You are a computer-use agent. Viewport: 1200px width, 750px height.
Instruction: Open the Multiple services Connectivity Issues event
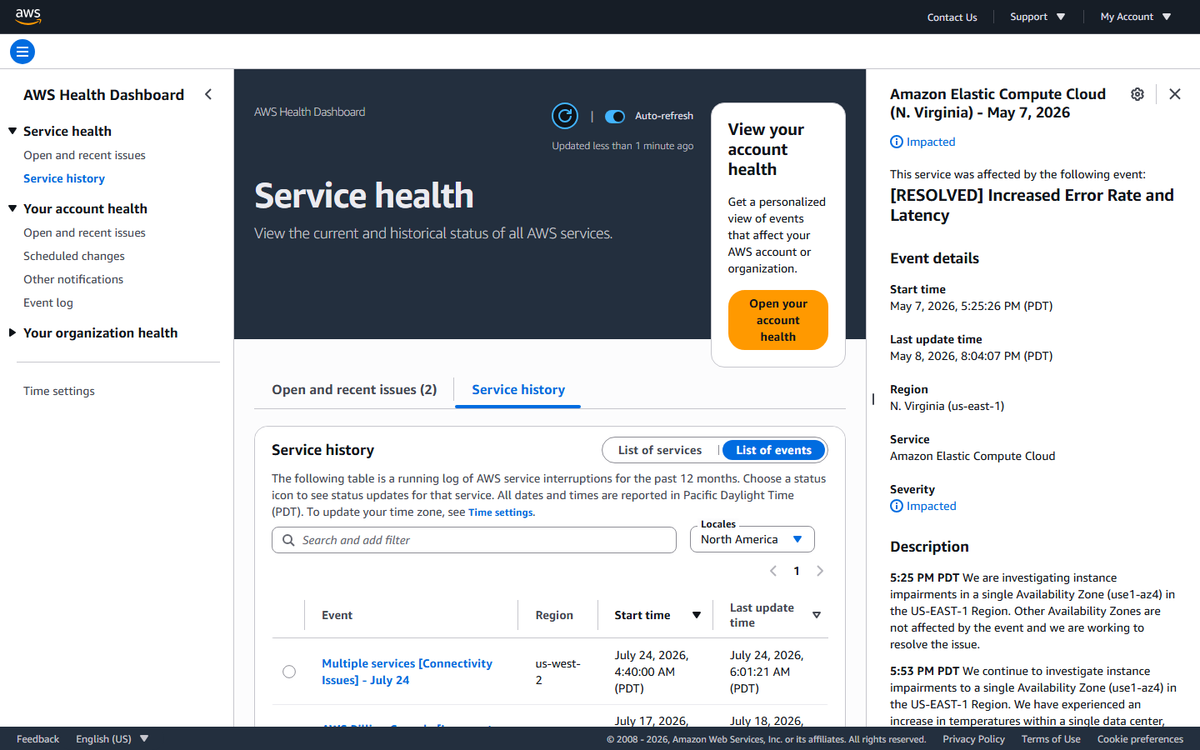(407, 672)
